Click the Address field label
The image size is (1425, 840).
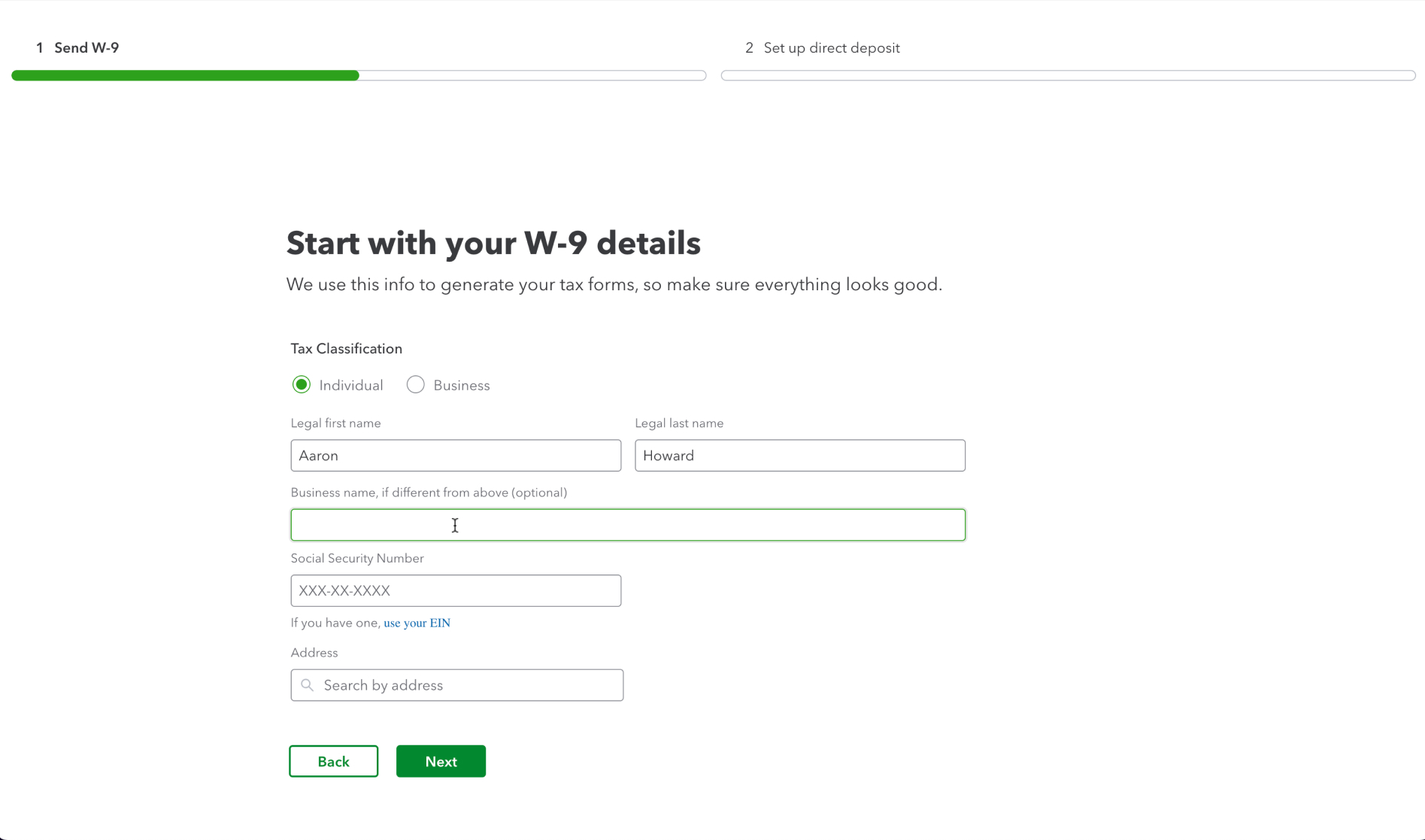pyautogui.click(x=314, y=653)
